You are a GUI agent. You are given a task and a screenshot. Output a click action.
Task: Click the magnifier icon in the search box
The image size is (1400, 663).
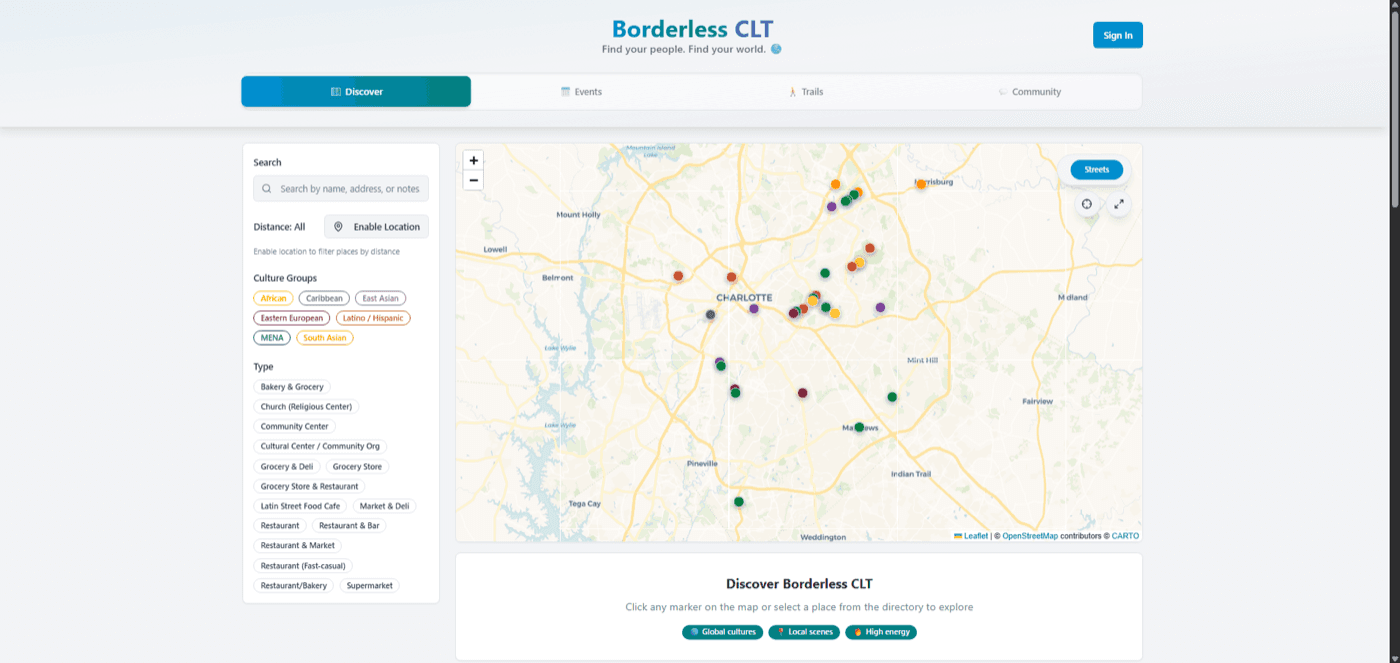click(x=267, y=188)
